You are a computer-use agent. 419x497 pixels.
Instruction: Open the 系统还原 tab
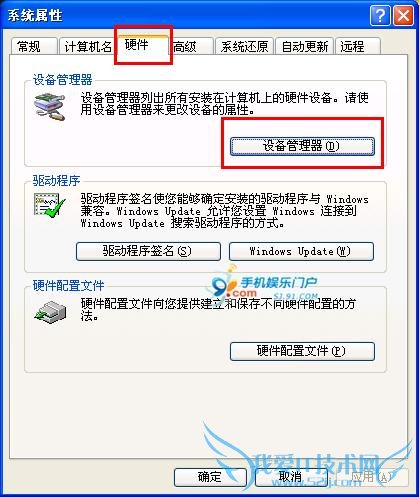coord(244,46)
